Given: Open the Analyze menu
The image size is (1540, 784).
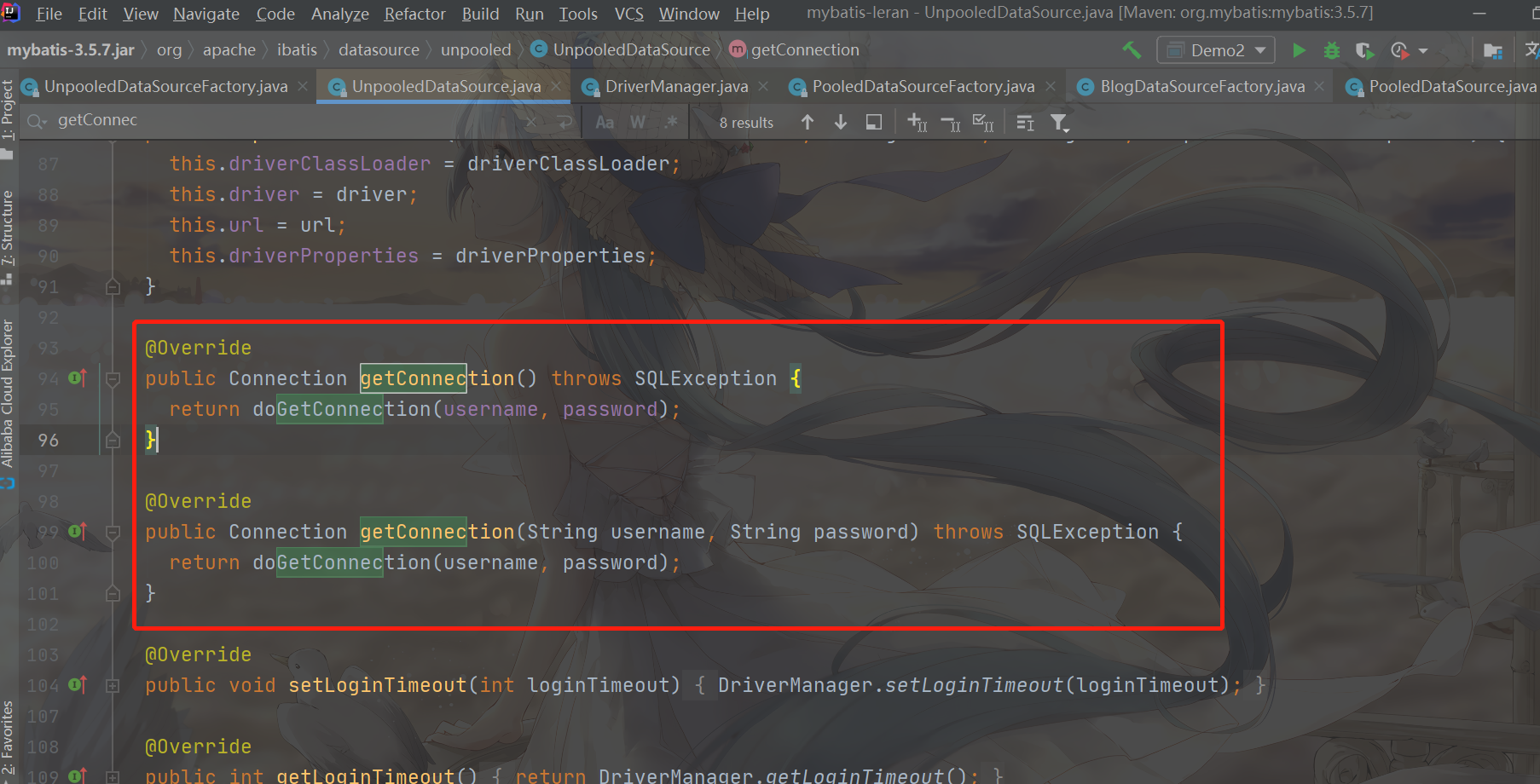Looking at the screenshot, I should (339, 14).
